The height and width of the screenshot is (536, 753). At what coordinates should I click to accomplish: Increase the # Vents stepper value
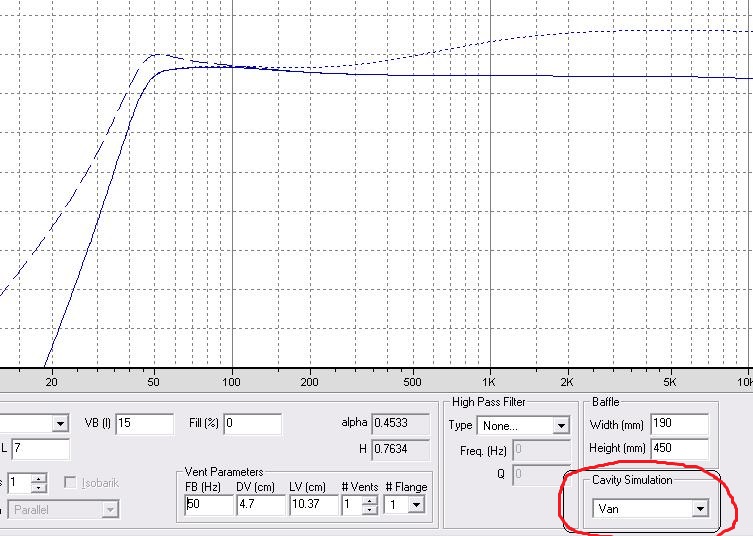369,500
